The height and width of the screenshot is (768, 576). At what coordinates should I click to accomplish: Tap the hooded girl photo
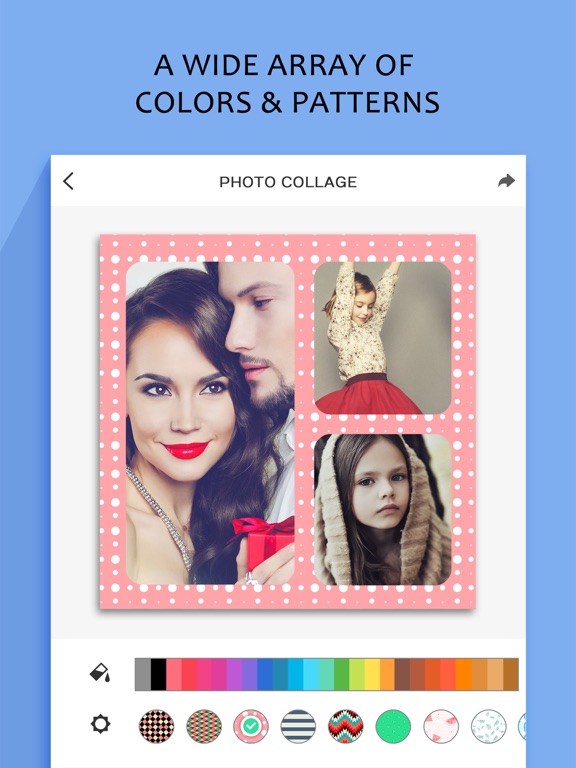(x=383, y=509)
